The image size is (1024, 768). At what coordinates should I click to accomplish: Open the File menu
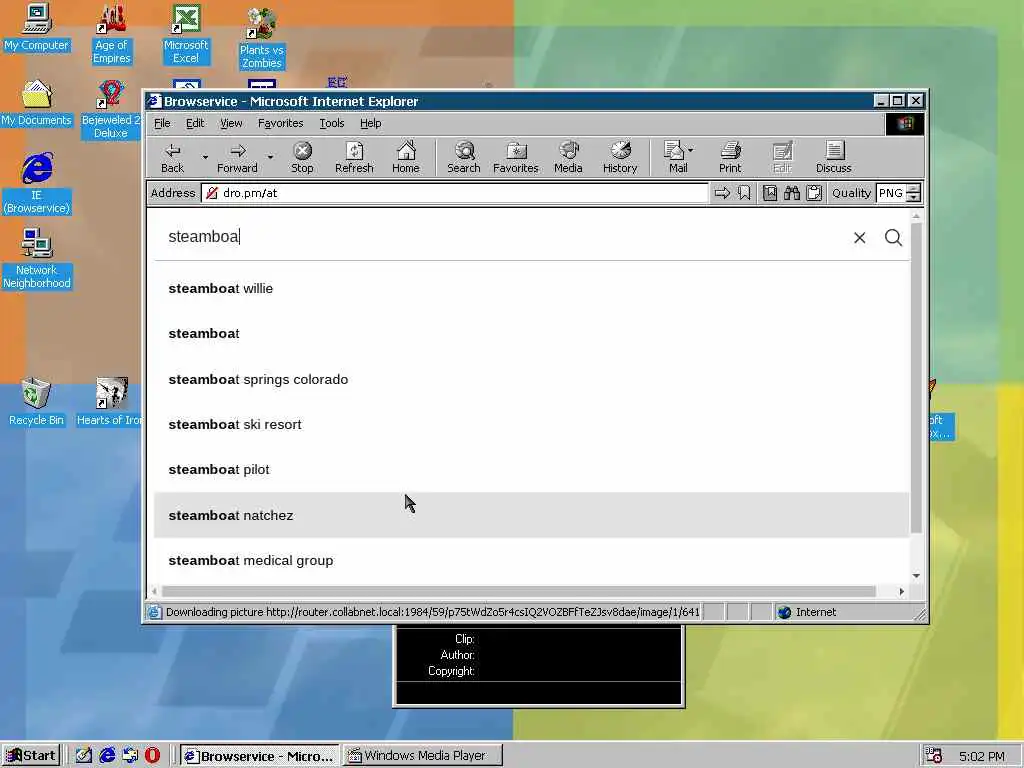point(162,123)
